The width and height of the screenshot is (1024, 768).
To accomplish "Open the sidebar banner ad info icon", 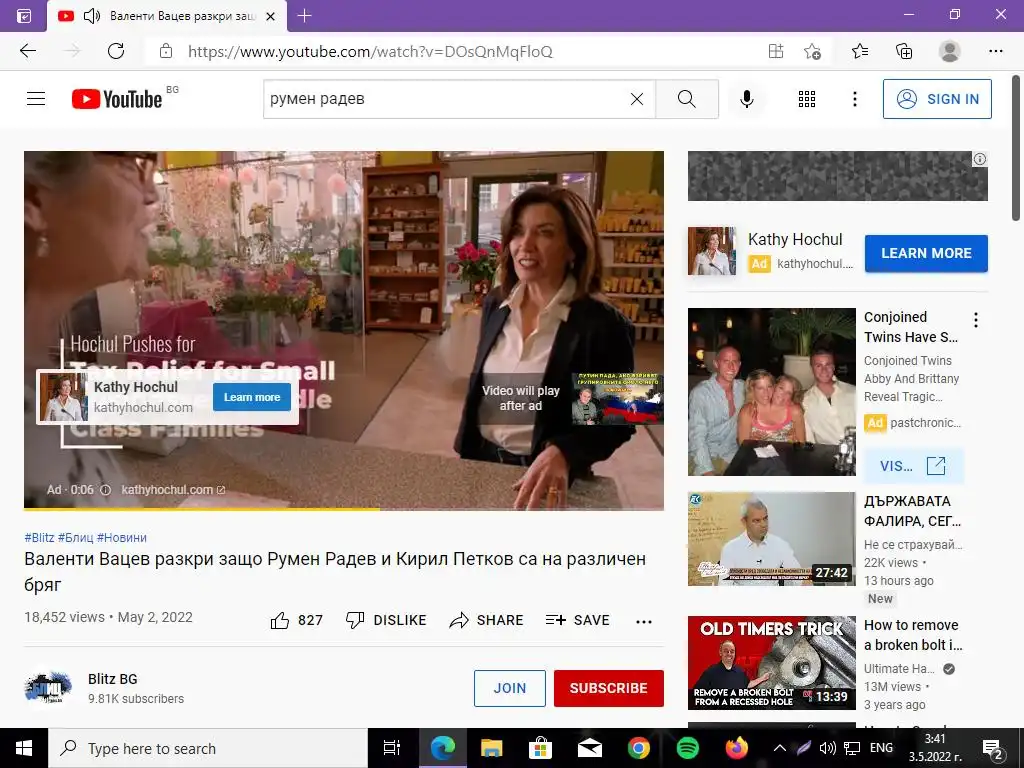I will click(x=980, y=159).
